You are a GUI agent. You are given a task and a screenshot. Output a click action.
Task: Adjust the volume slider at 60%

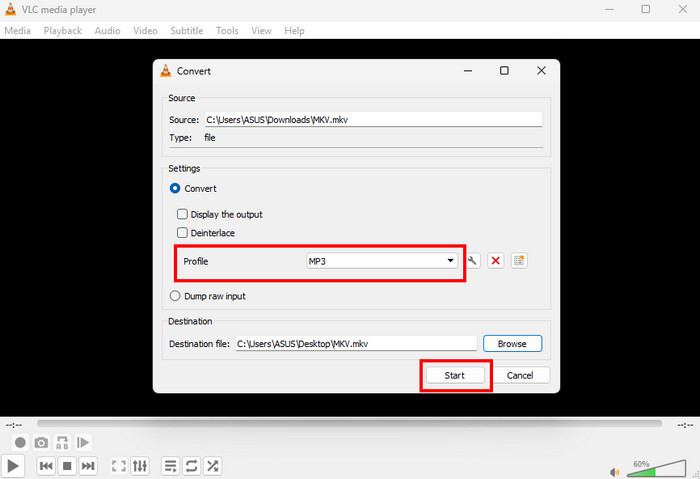(x=657, y=468)
